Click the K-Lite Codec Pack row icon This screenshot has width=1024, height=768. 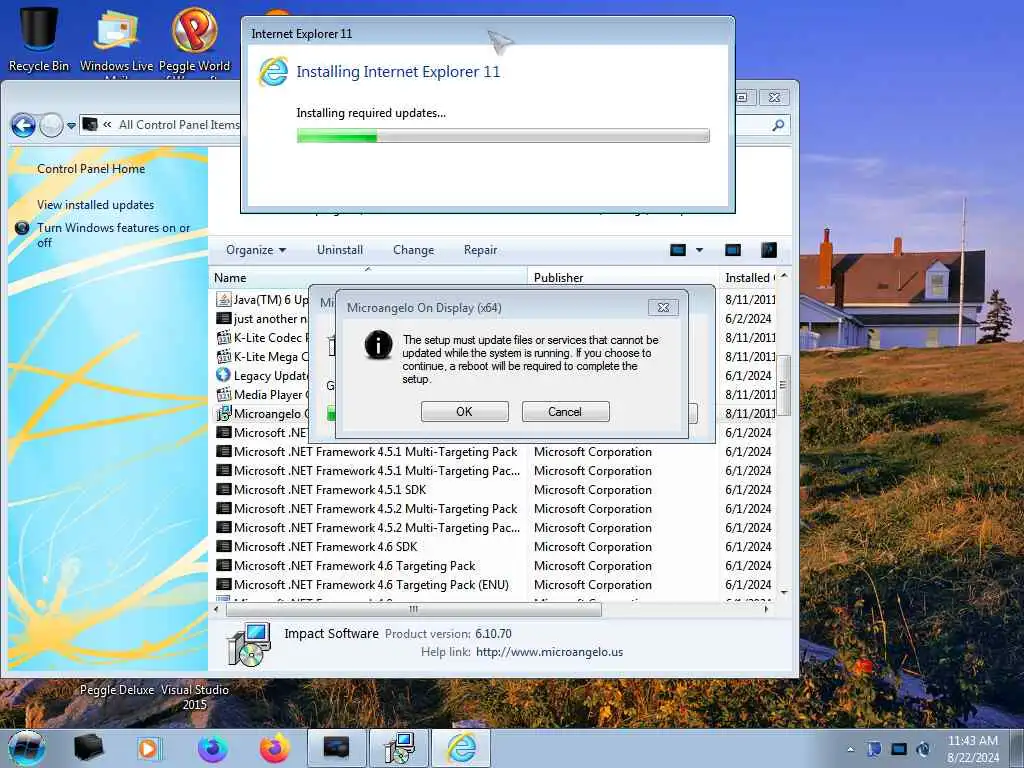point(223,338)
